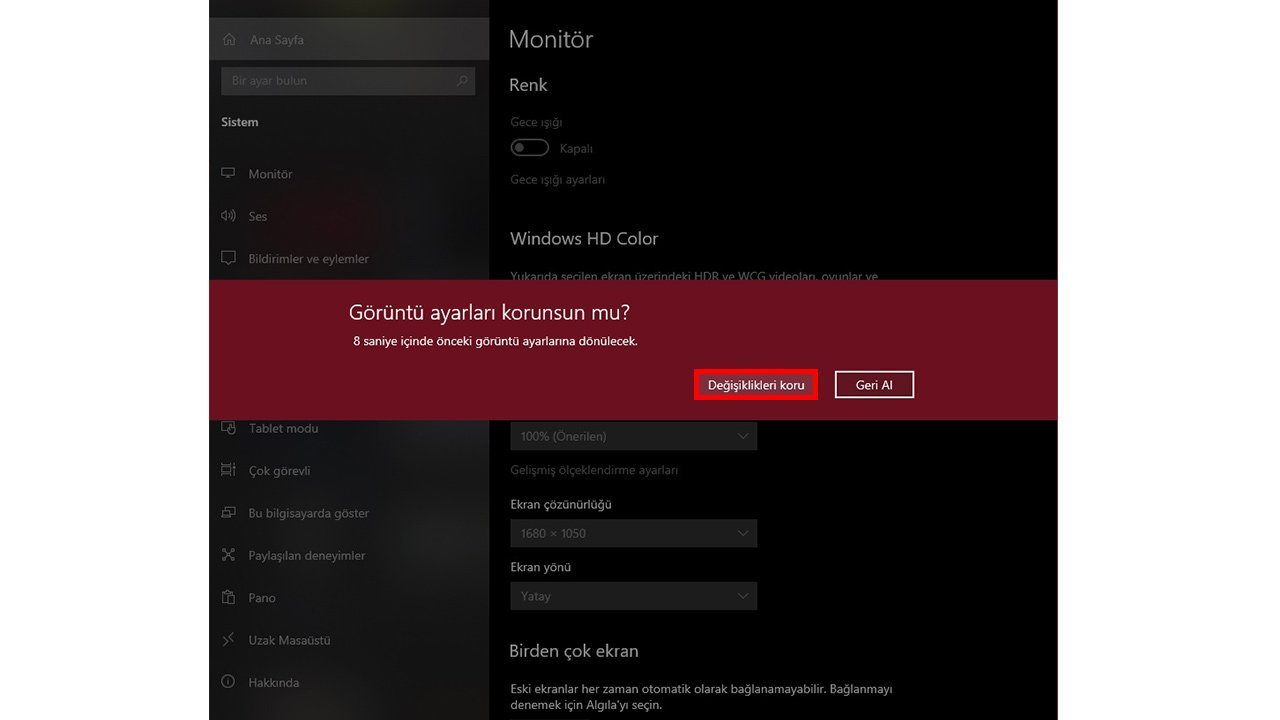Click the Hakkında info icon
Image resolution: width=1280 pixels, height=720 pixels.
pyautogui.click(x=229, y=682)
